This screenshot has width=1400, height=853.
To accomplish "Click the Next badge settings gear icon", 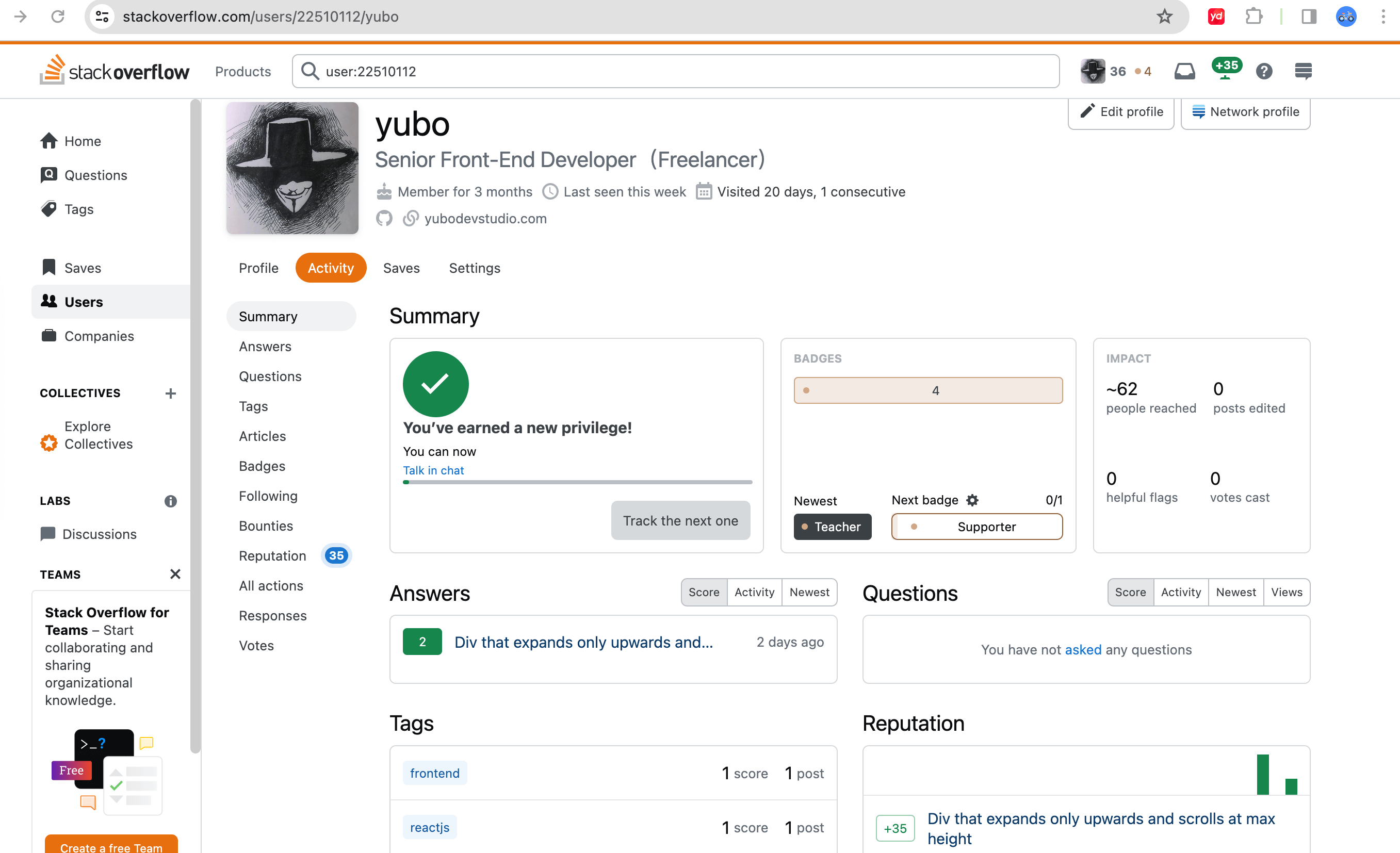I will coord(972,501).
